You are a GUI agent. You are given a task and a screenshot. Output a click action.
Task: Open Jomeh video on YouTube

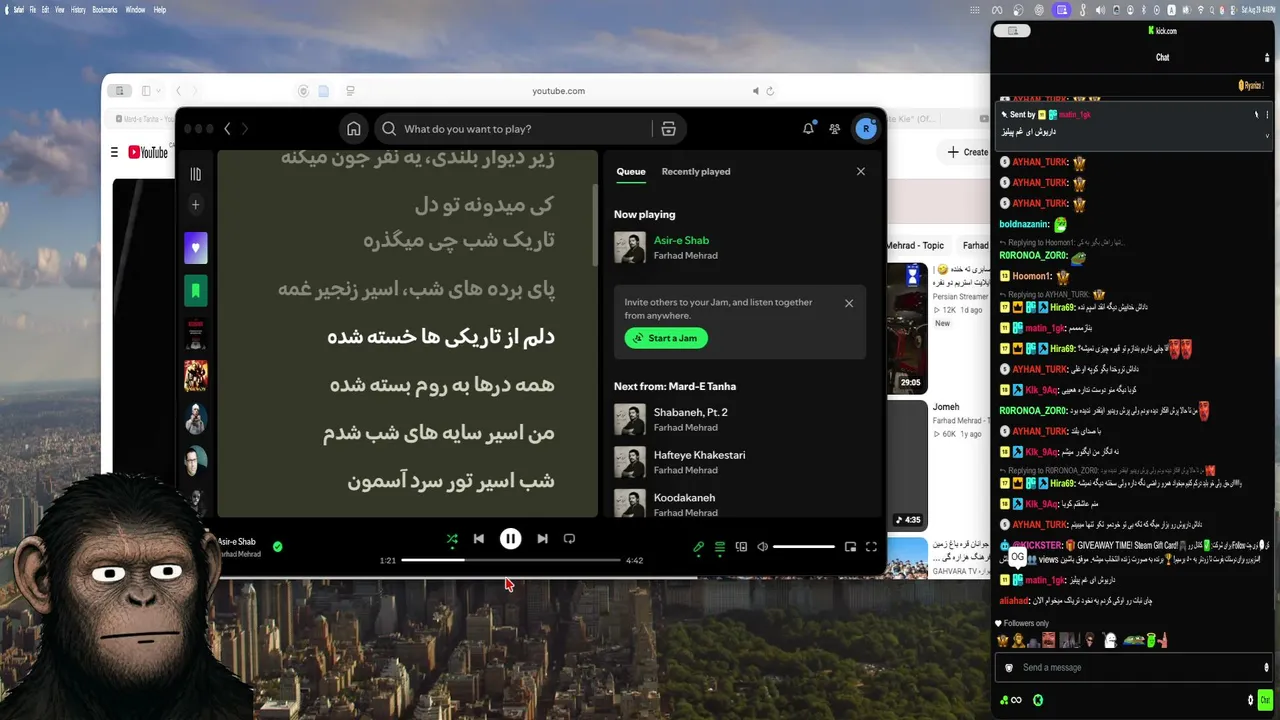tap(946, 407)
